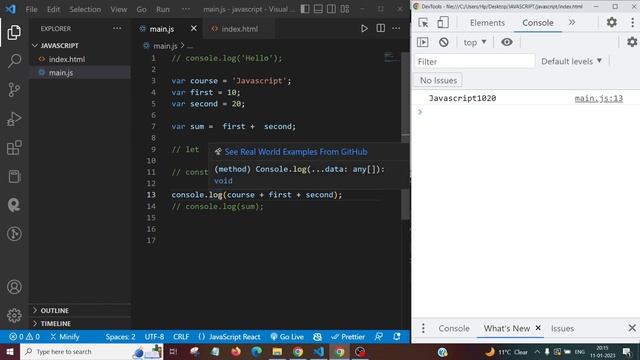This screenshot has height=360, width=640.
Task: Open the File menu
Action: (x=31, y=9)
